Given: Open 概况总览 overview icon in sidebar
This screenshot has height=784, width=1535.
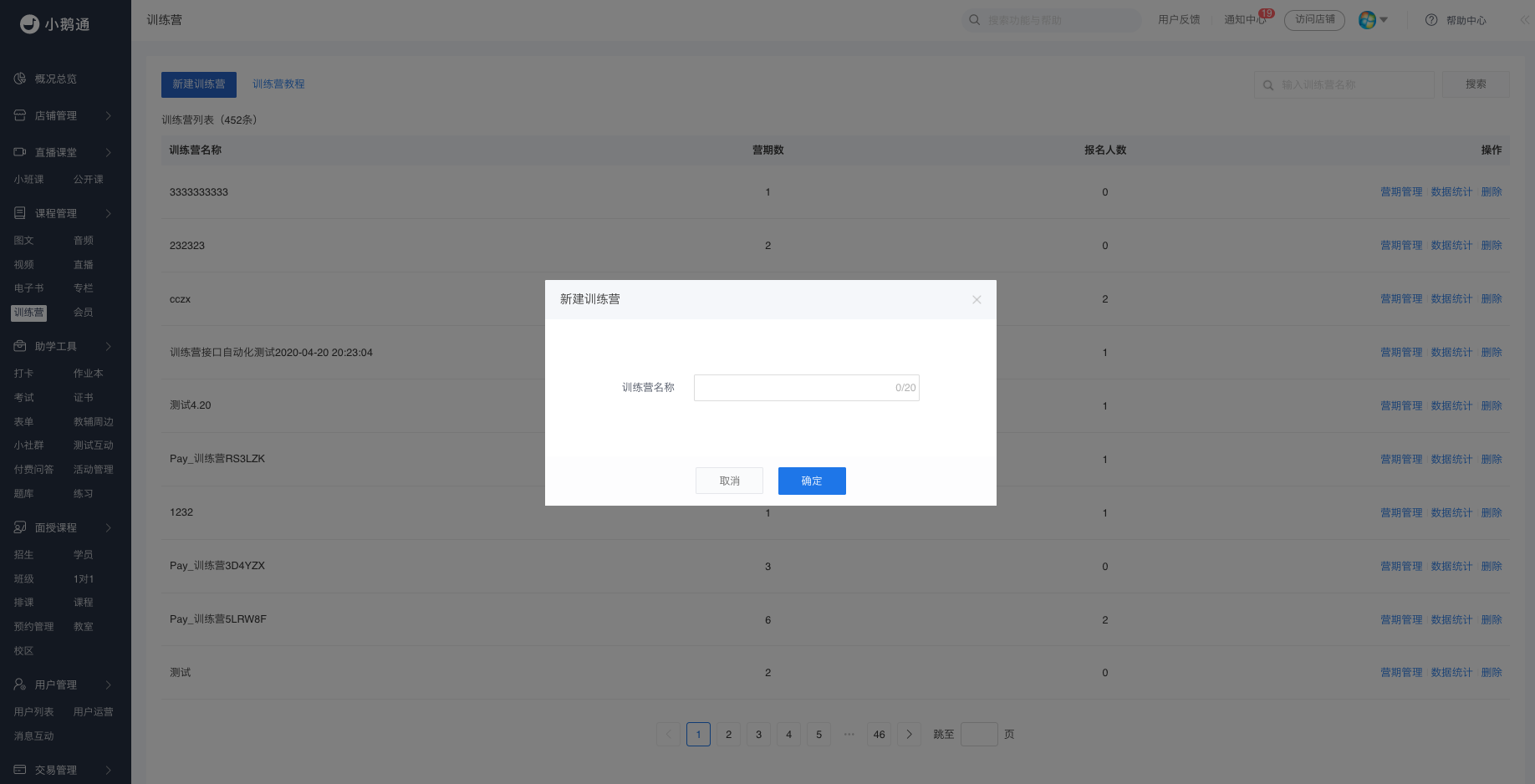Looking at the screenshot, I should 20,79.
